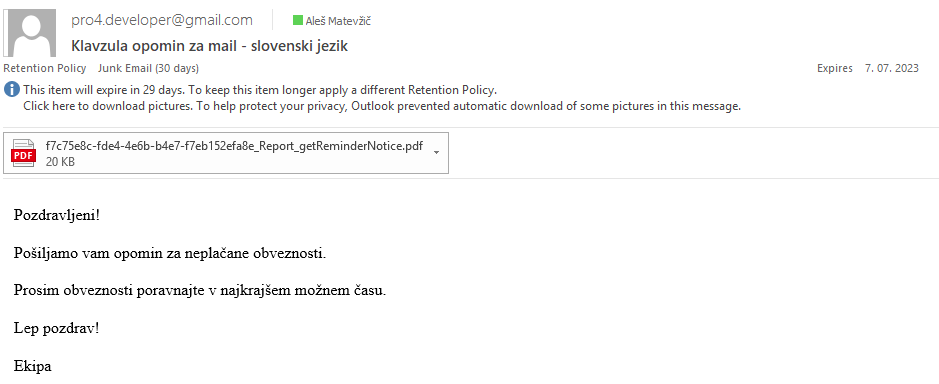Click the sentence starting with Pošiljamo vam opomin

[x=170, y=253]
